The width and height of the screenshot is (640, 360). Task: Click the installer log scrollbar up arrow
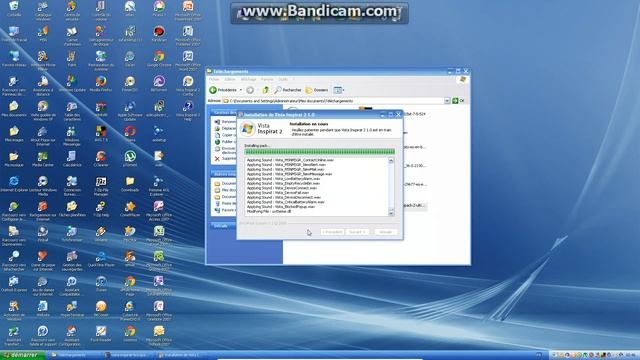pyautogui.click(x=391, y=161)
